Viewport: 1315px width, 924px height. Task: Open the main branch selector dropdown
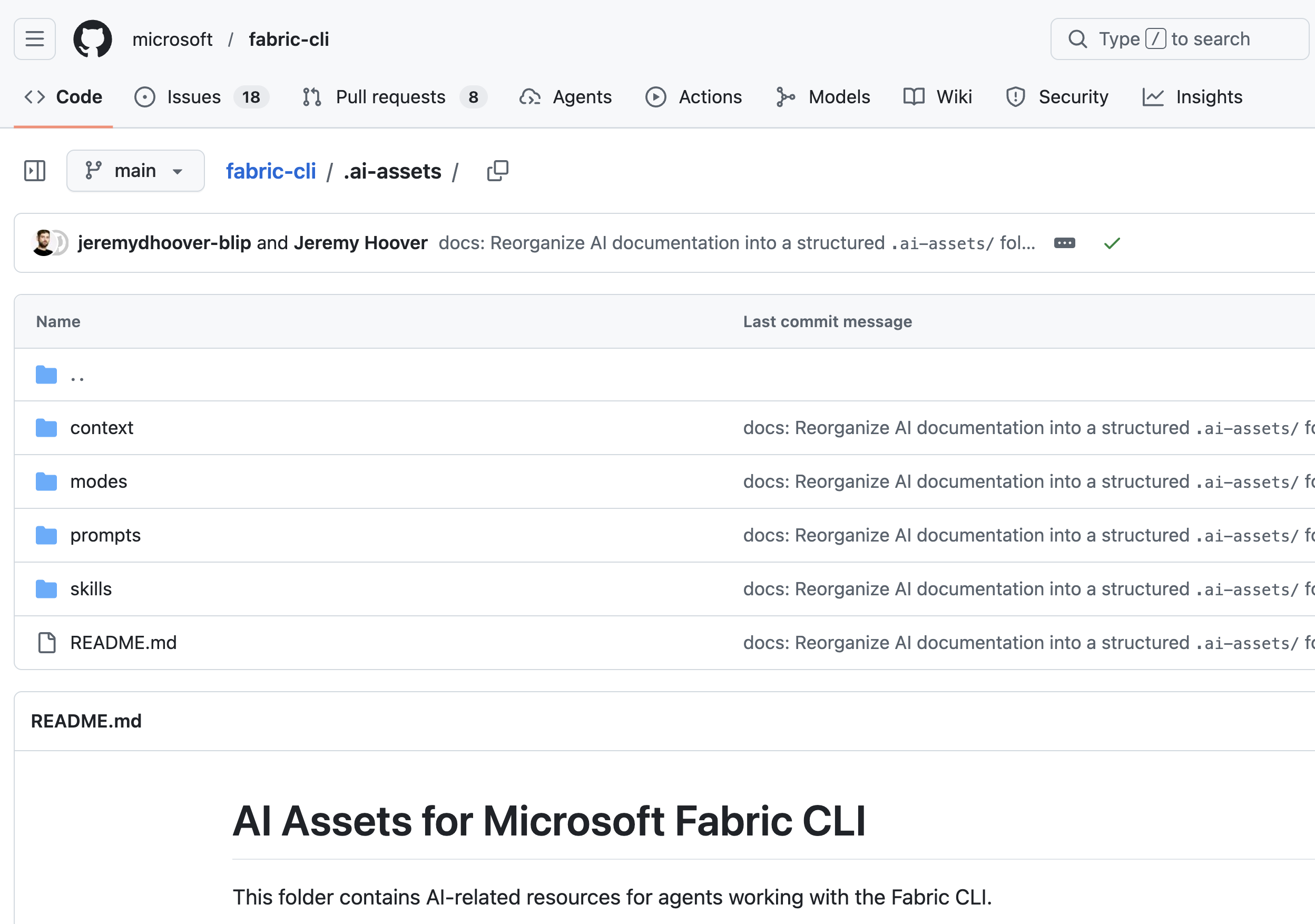coord(136,171)
